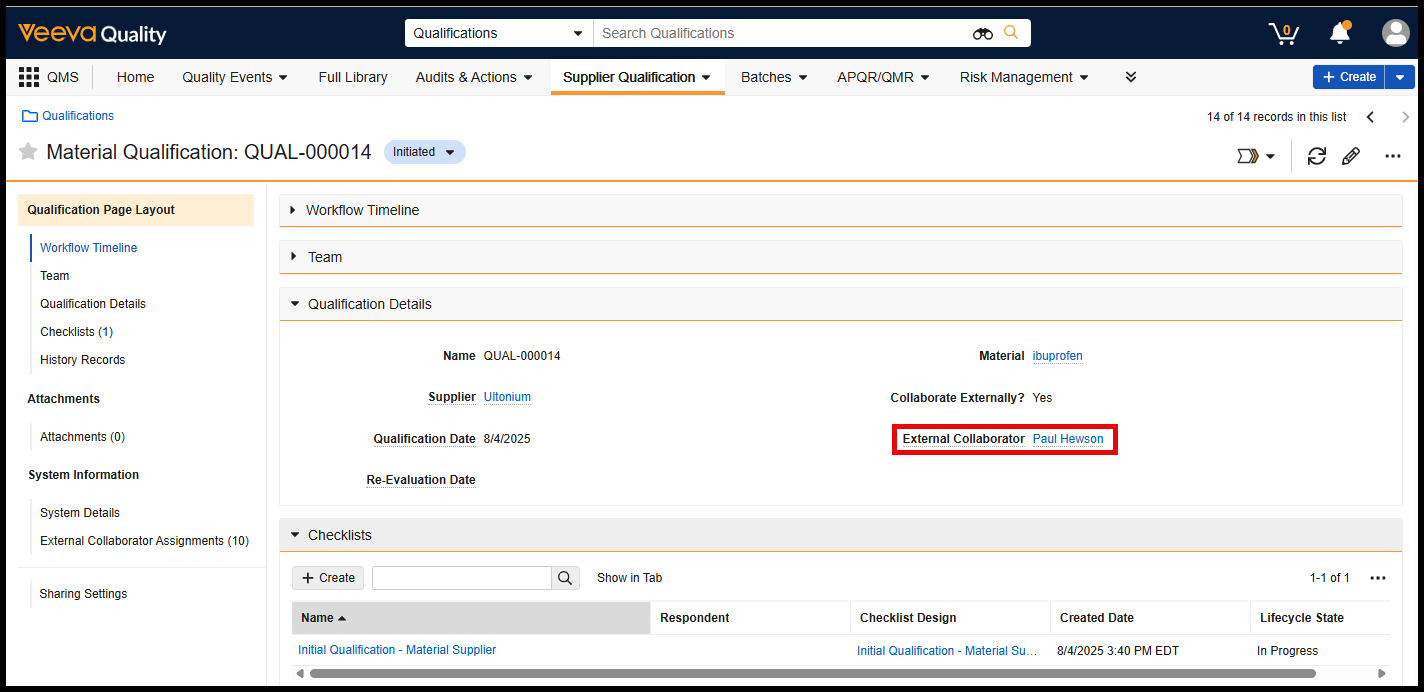Image resolution: width=1424 pixels, height=692 pixels.
Task: Open the user profile avatar
Action: [1395, 33]
